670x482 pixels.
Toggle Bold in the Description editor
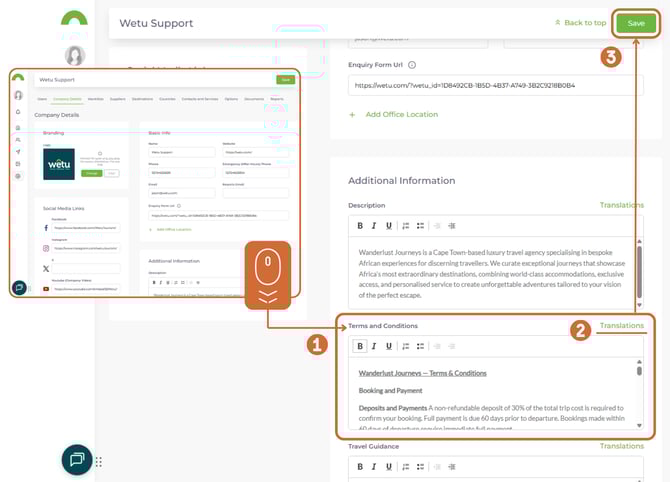pos(360,226)
